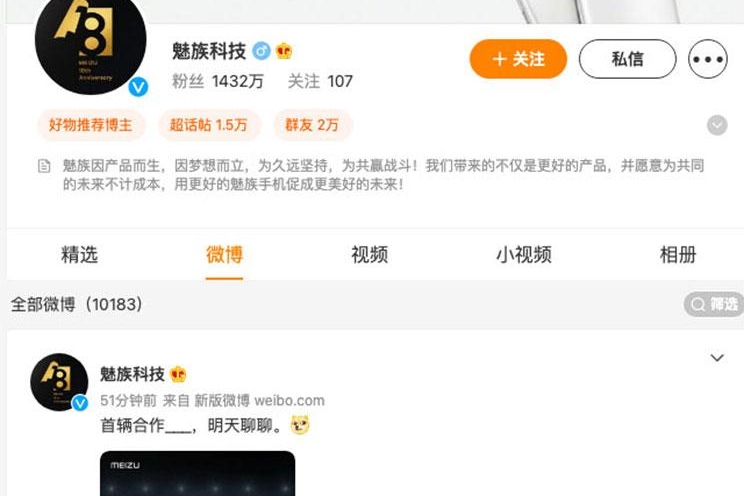Viewport: 744px width, 496px height.
Task: Click the blue verified V badge on profile avatar
Action: tap(138, 87)
